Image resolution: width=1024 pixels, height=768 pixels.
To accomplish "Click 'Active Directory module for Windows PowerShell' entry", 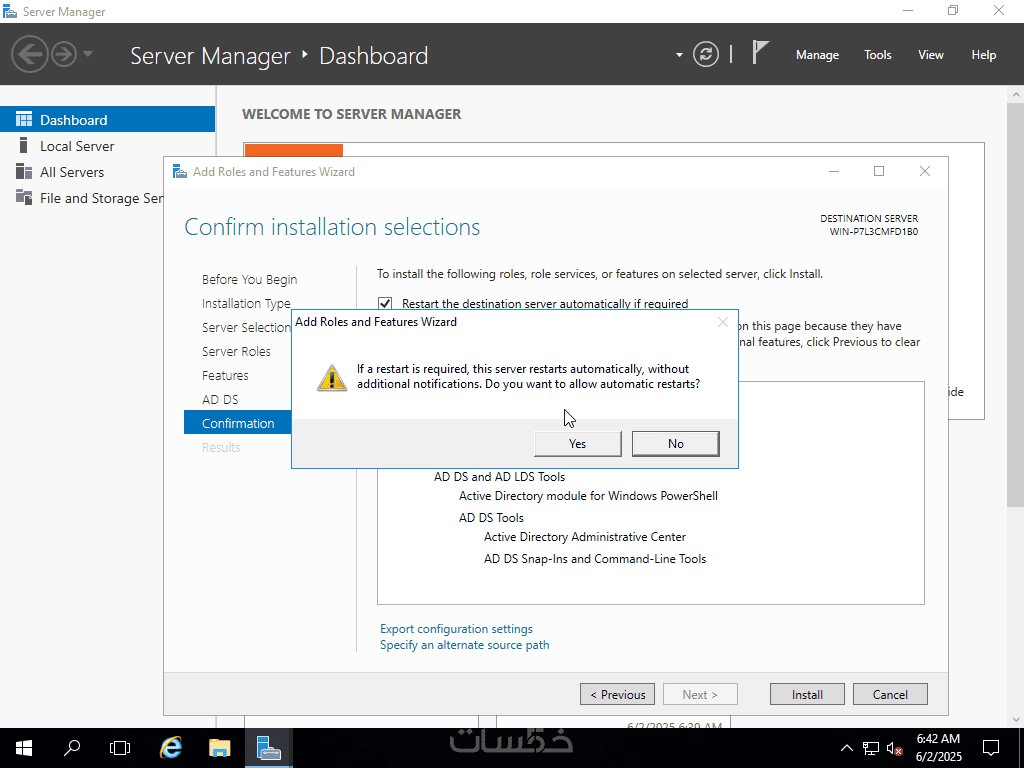I will tap(588, 496).
